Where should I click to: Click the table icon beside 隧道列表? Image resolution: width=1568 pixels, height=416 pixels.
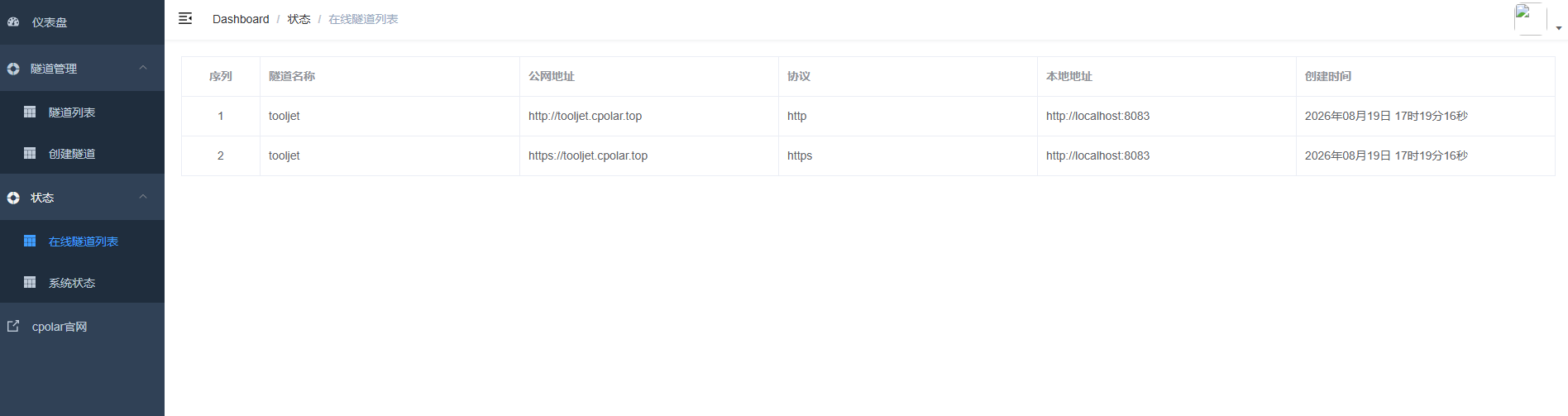(x=30, y=112)
